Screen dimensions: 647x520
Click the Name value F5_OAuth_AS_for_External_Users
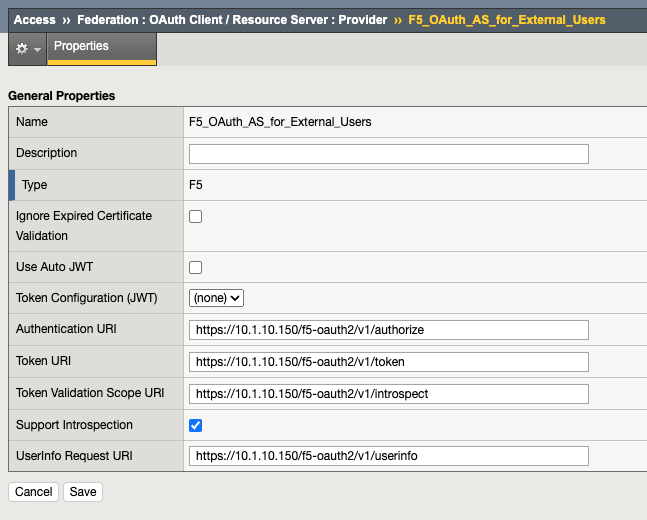[x=280, y=122]
